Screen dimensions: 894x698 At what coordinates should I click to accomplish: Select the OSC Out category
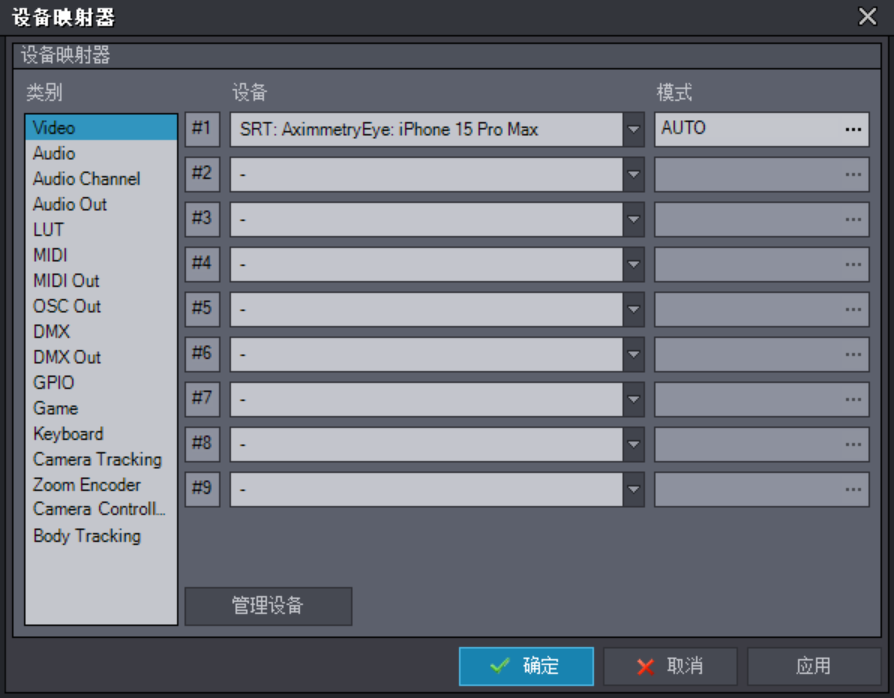pos(101,306)
